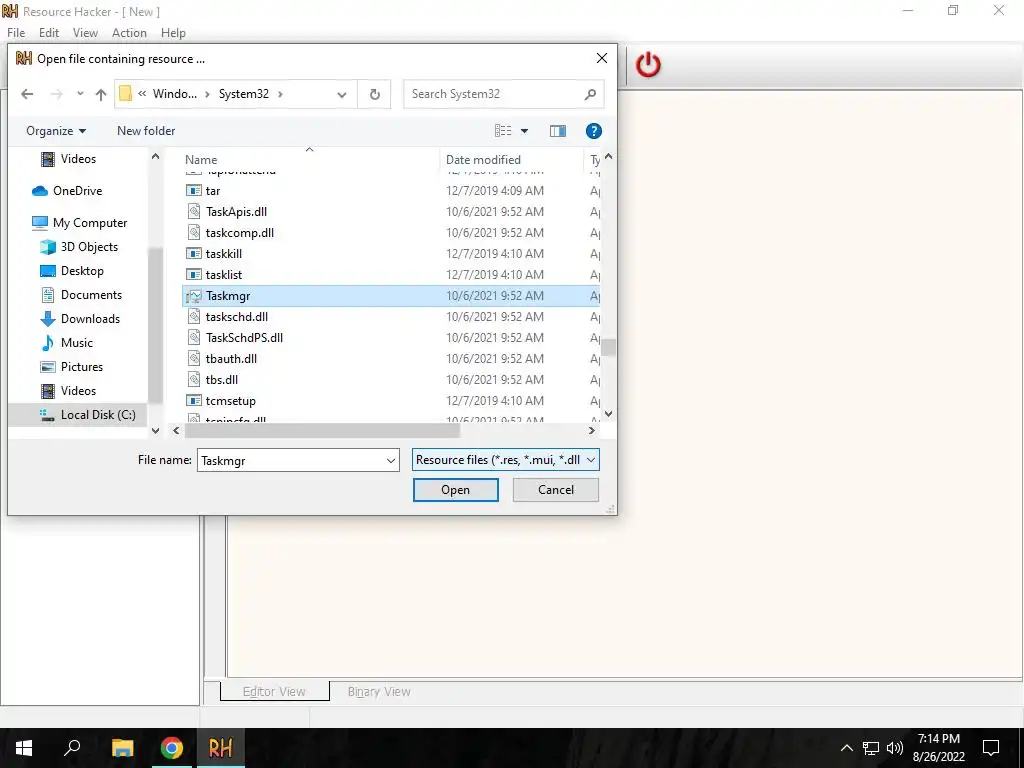Screen dimensions: 1024x768
Task: Click Cancel button in dialog
Action: (556, 490)
